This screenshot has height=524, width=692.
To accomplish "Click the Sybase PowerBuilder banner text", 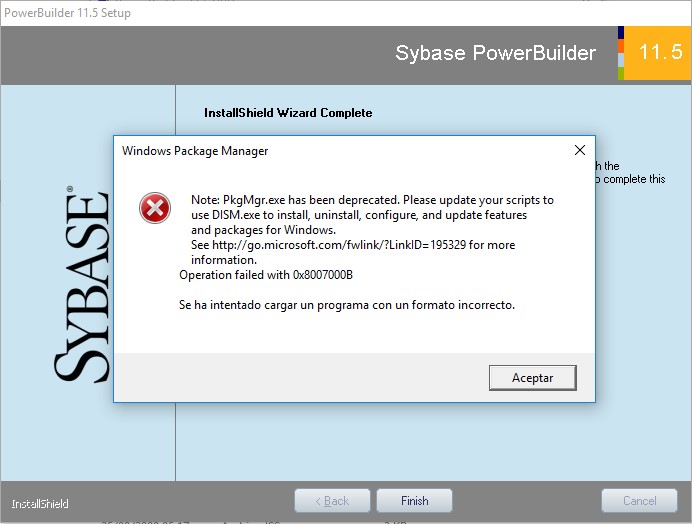I will (496, 53).
